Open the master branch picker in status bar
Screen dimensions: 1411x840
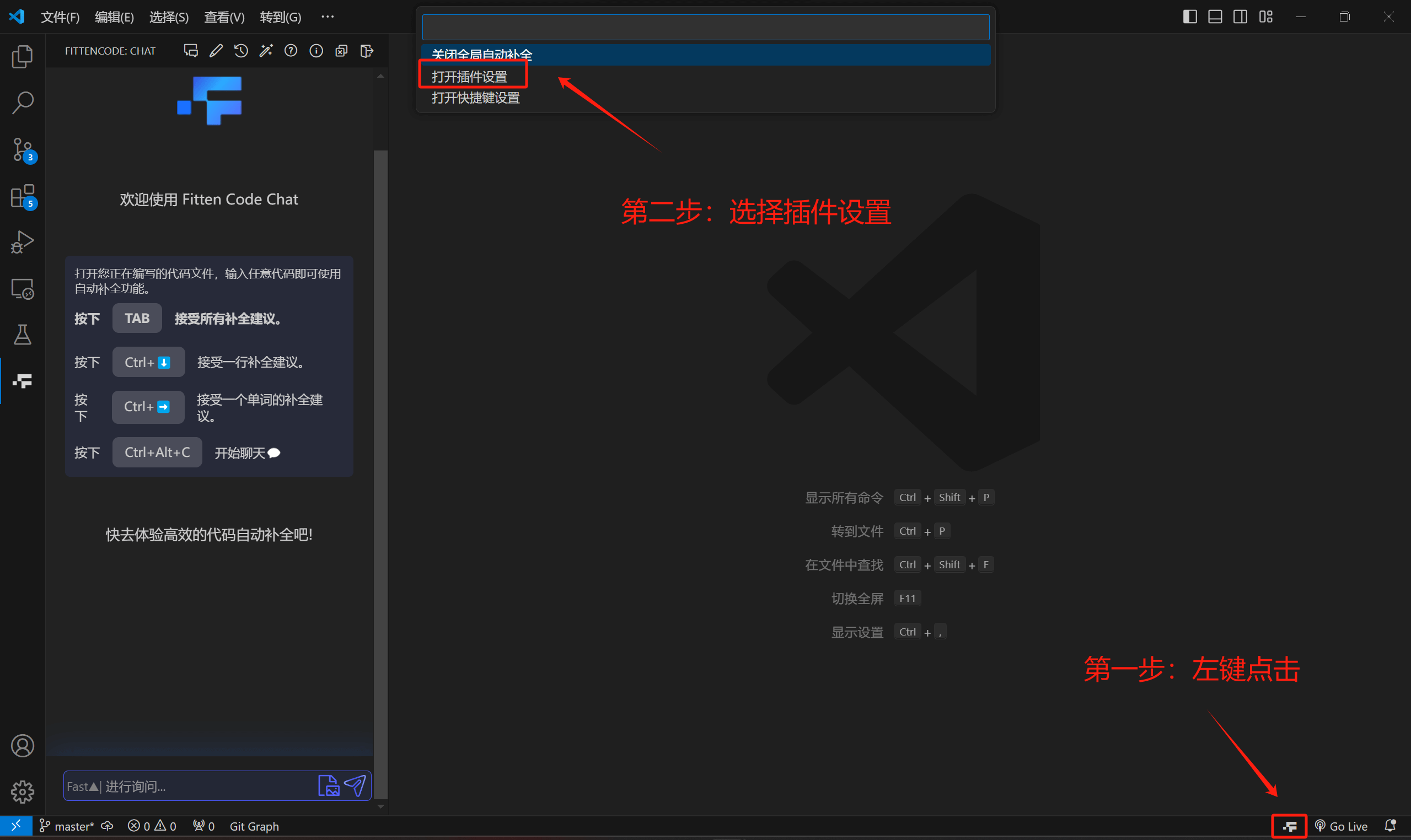67,826
